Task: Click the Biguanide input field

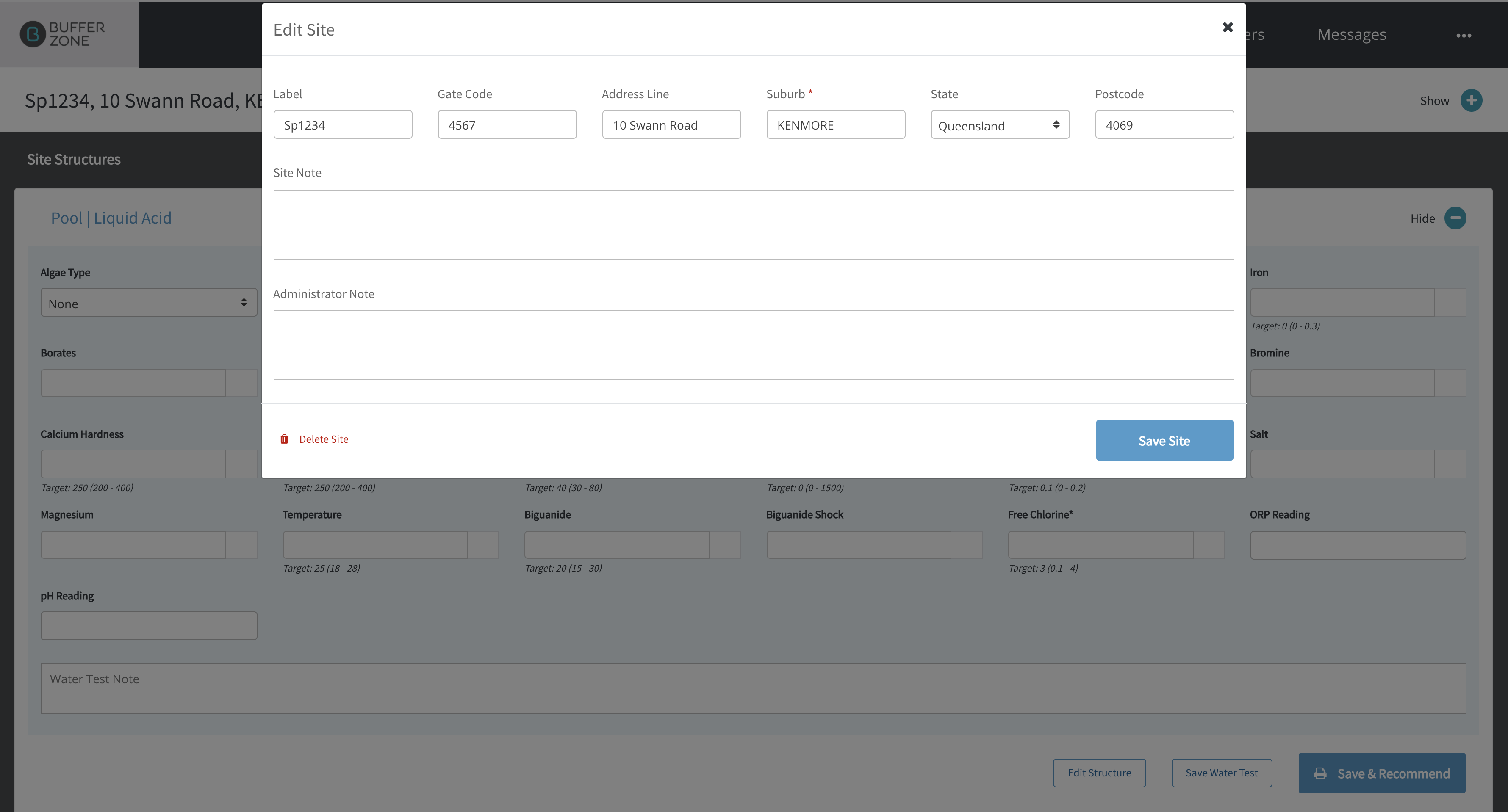Action: [x=617, y=544]
